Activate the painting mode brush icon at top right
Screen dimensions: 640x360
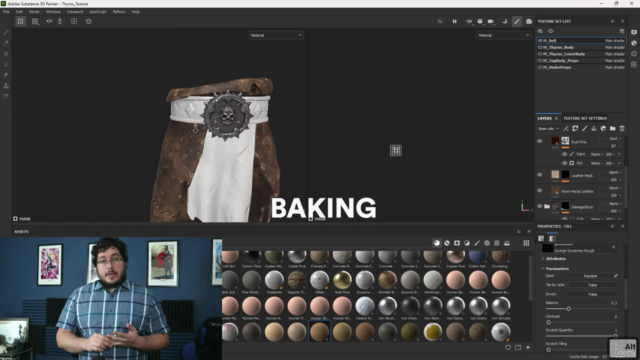tap(517, 21)
